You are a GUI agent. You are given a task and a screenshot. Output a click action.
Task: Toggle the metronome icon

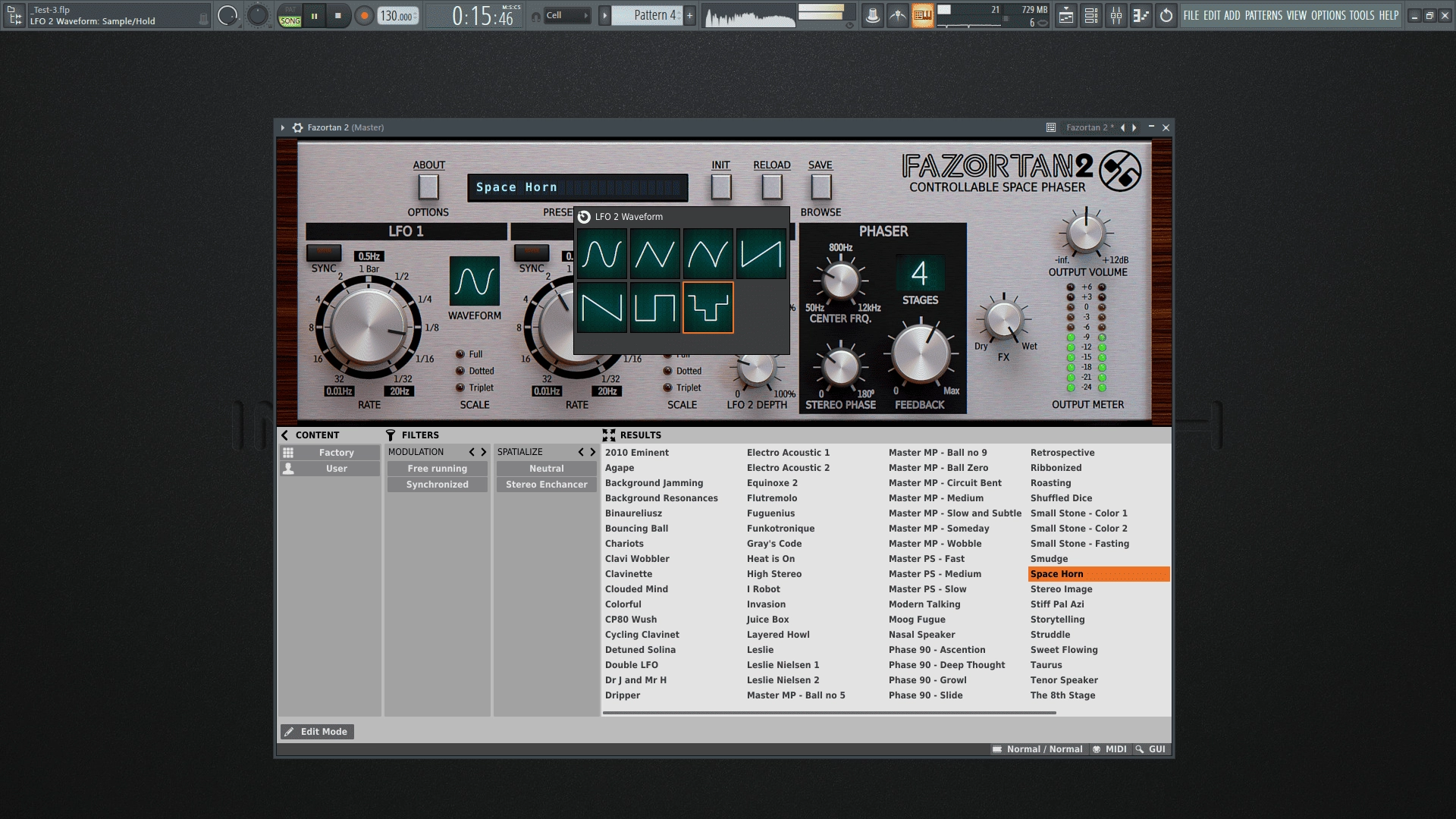tap(873, 15)
